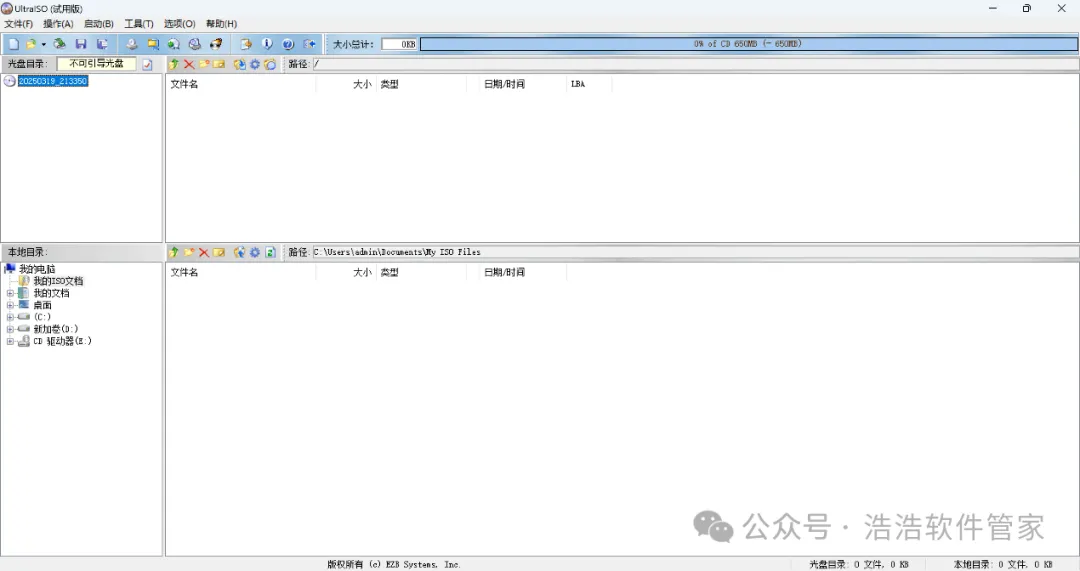Screen dimensions: 1080x571
Task: Select 我的电脑 in local directory tree
Action: pyautogui.click(x=37, y=269)
